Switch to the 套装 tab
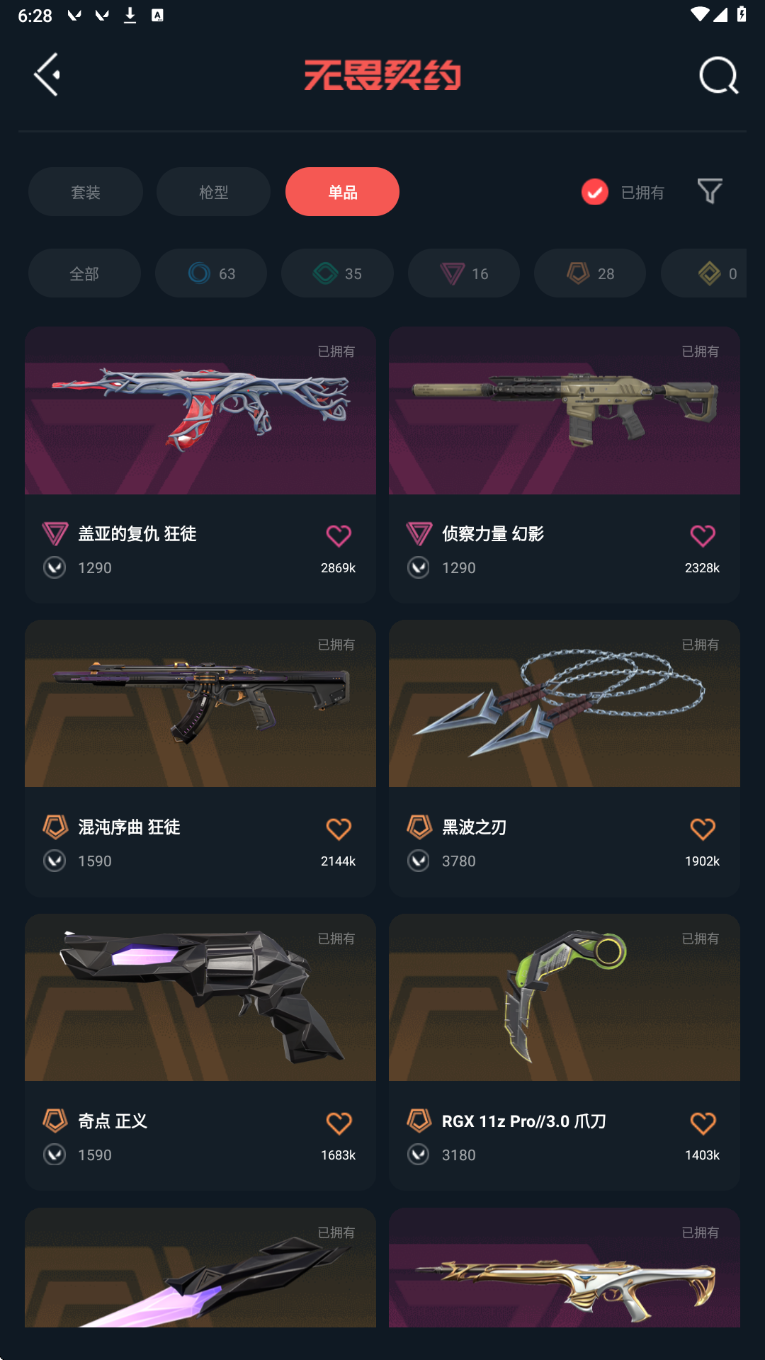Viewport: 765px width, 1360px height. pos(85,192)
